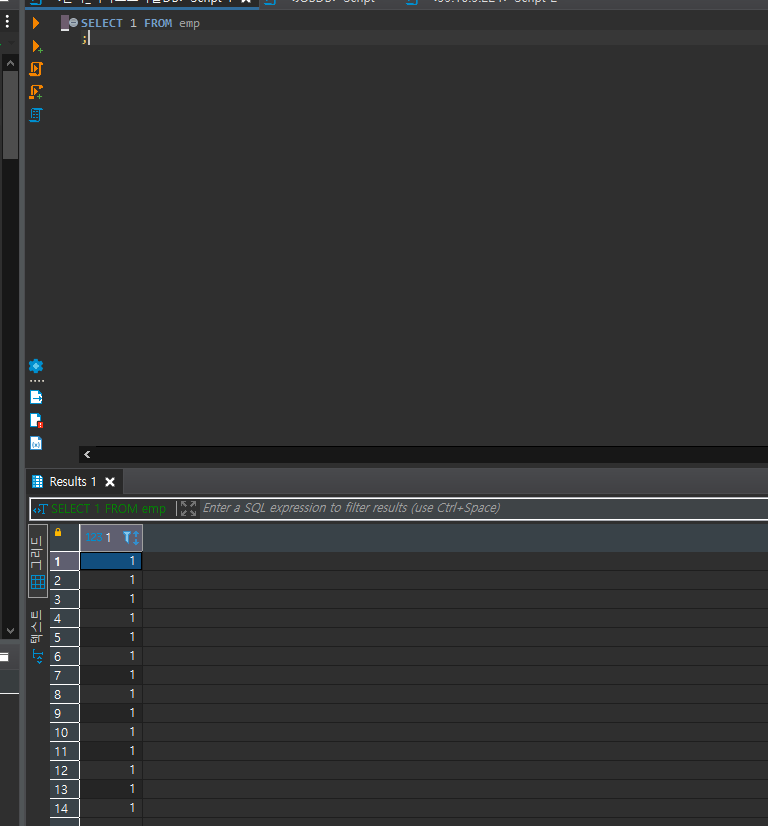This screenshot has width=768, height=826.
Task: Select the Results 1 tab
Action: coord(73,481)
